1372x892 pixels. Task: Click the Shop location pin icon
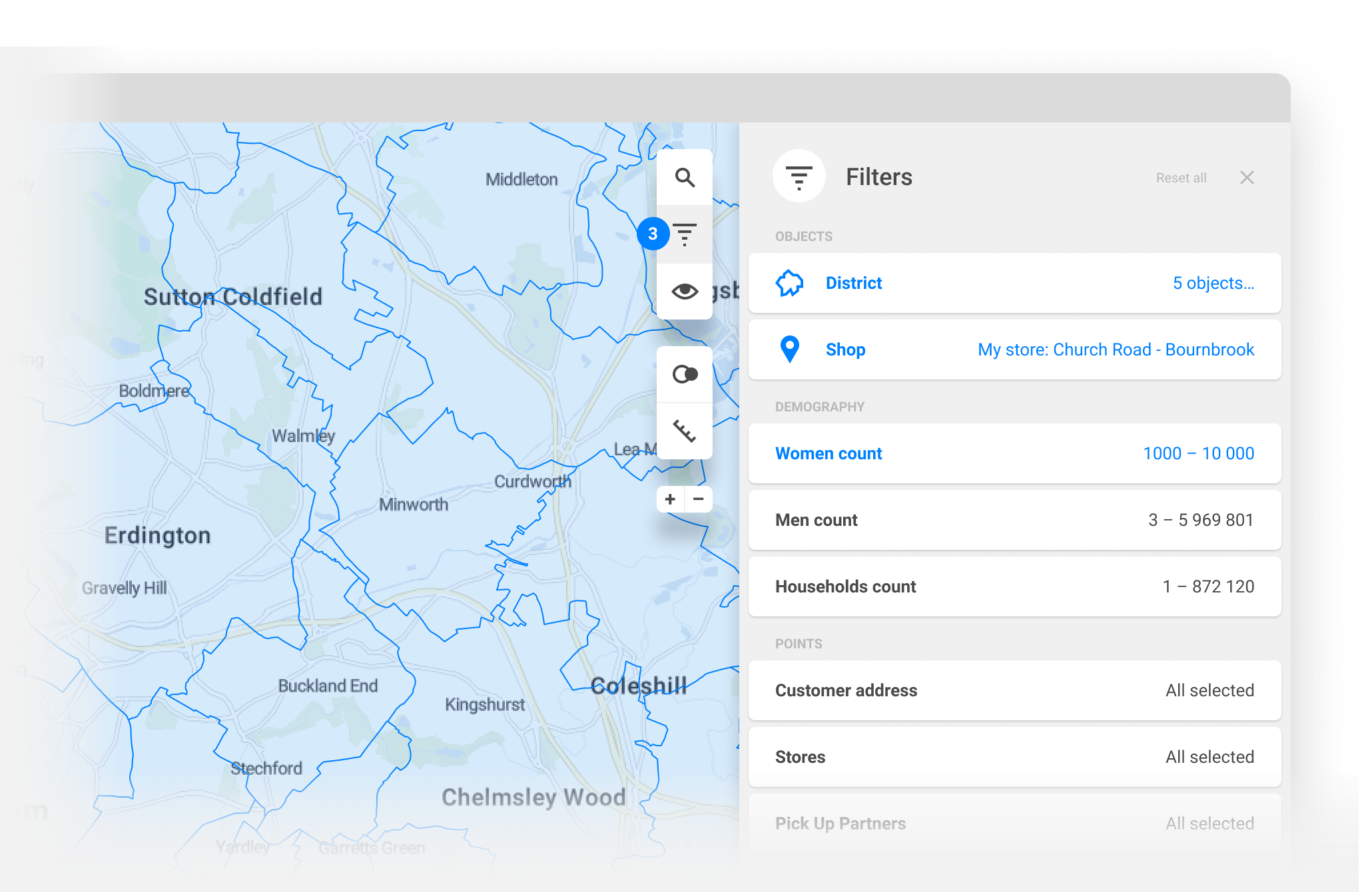pos(790,349)
